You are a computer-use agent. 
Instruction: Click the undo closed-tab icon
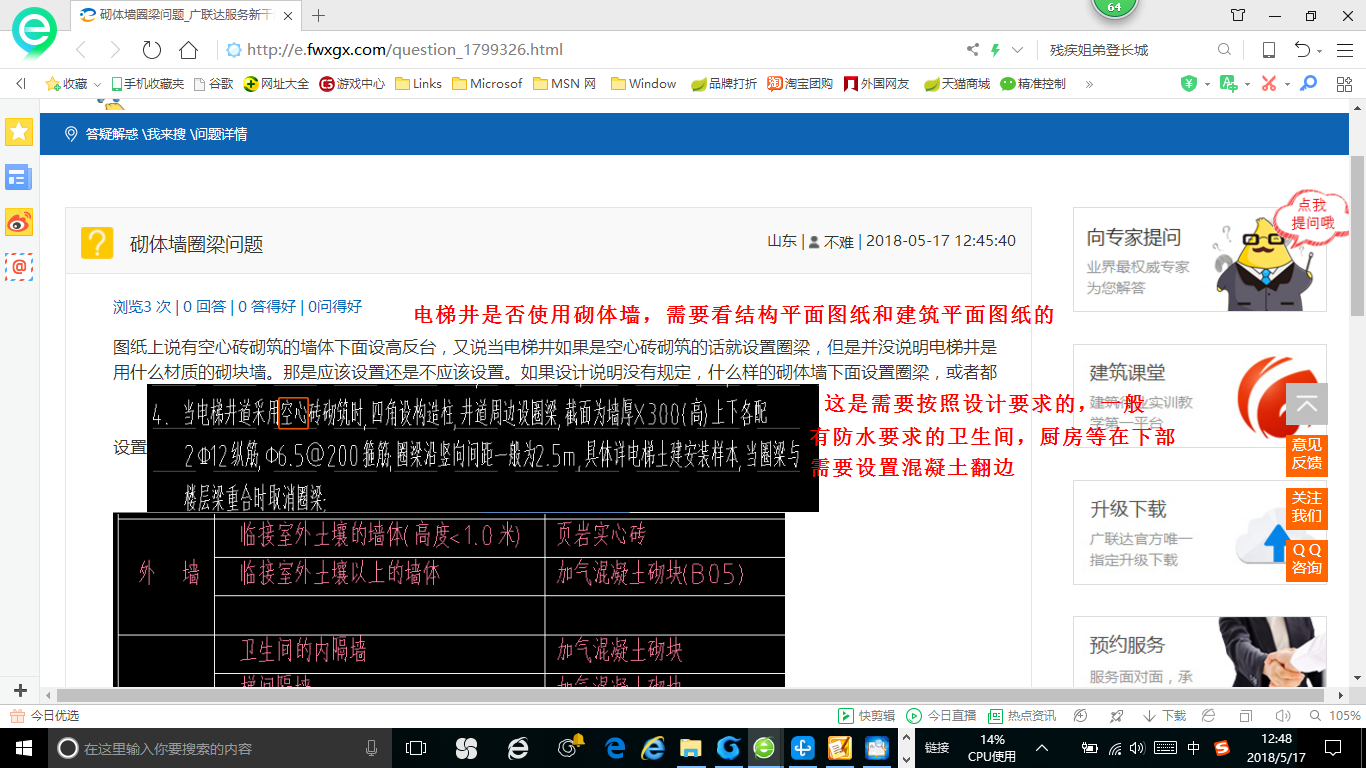coord(1302,50)
